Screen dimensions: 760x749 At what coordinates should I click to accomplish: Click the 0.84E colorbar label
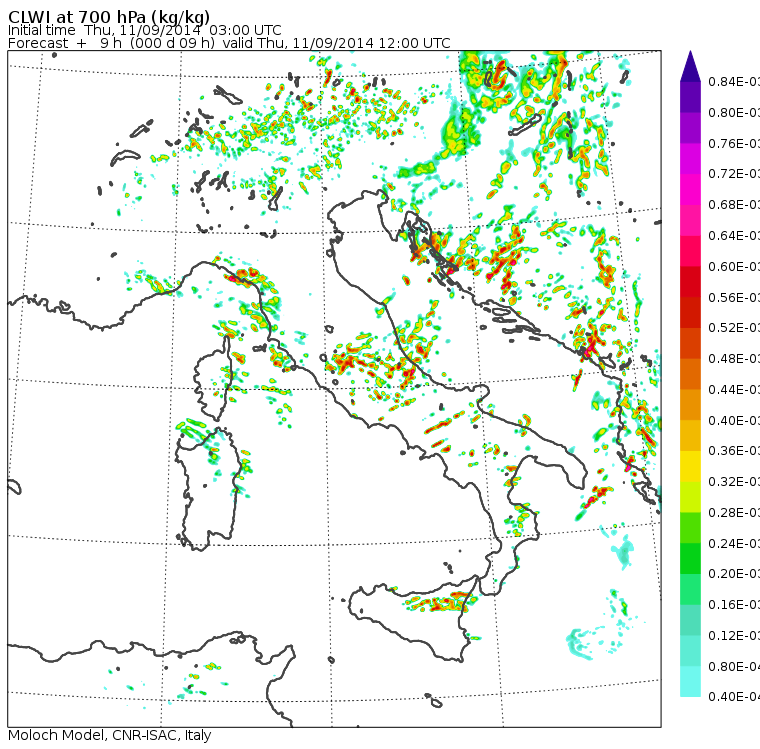coord(734,82)
